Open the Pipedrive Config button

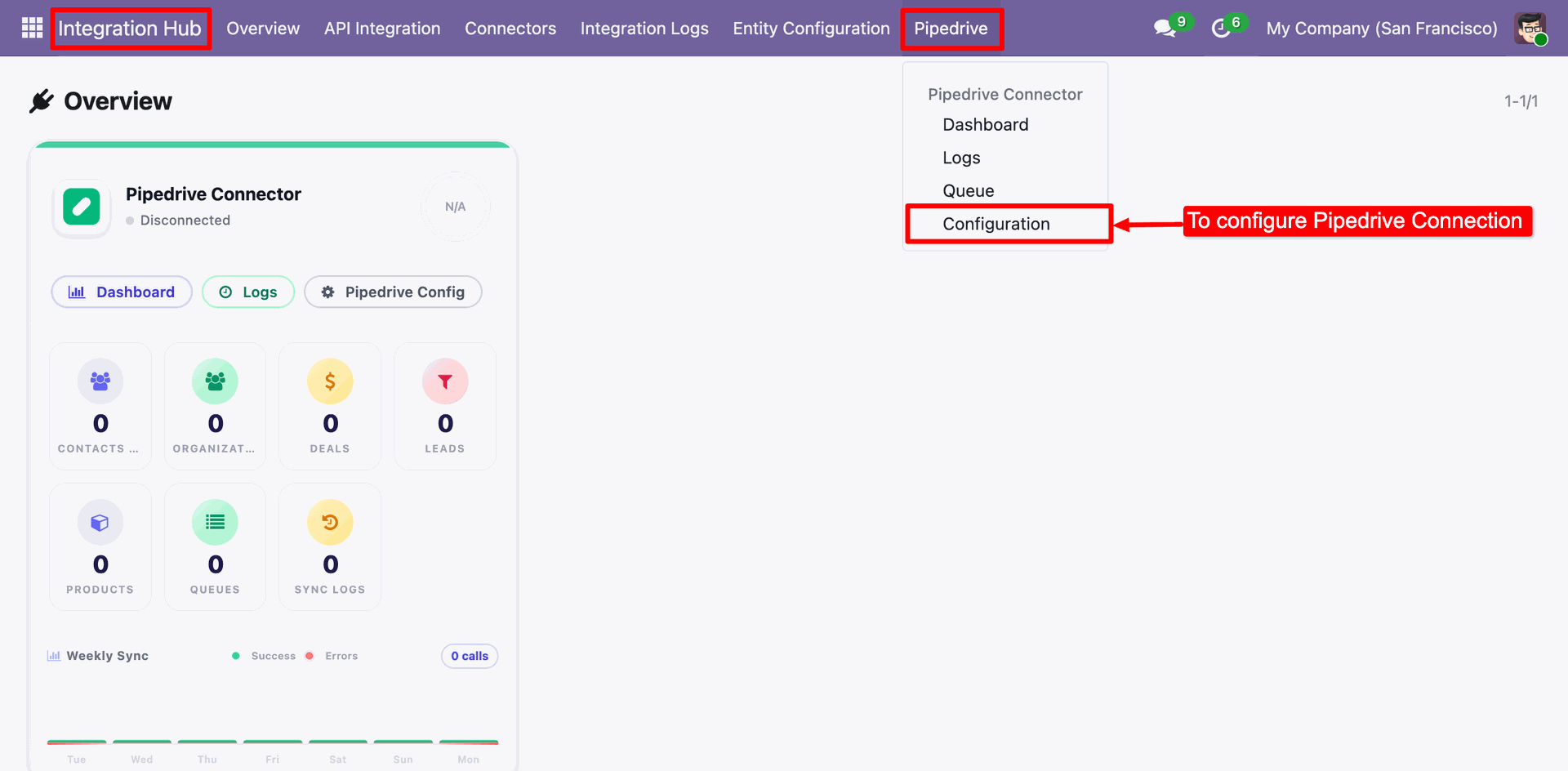(393, 292)
